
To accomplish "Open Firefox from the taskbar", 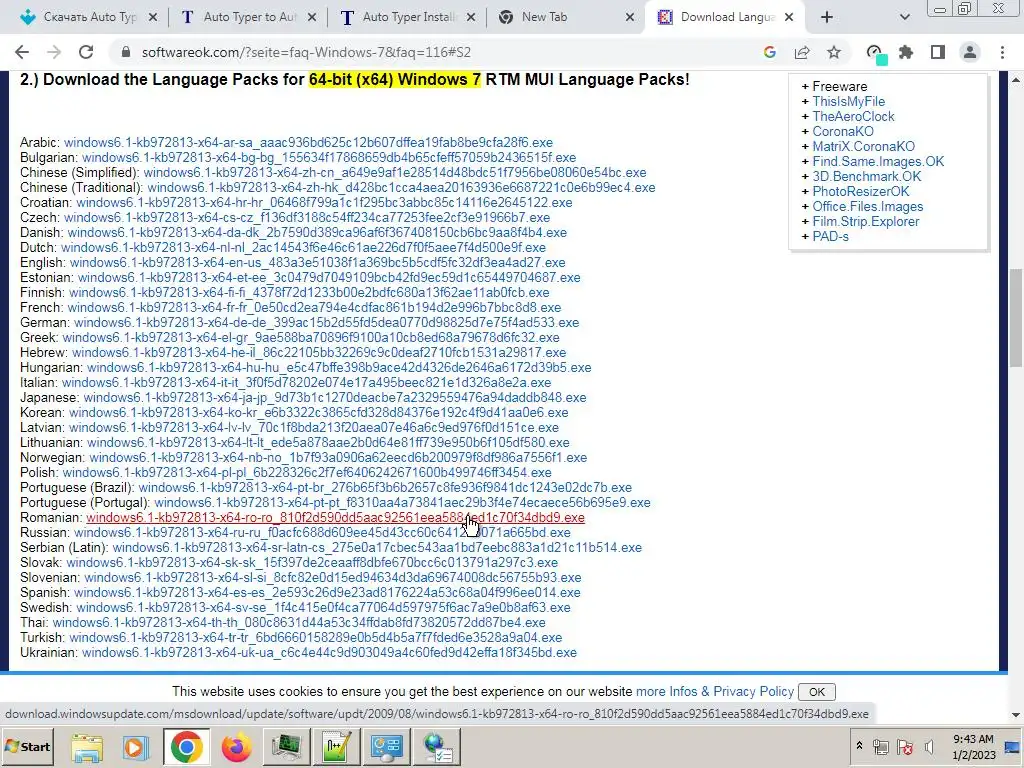I will pyautogui.click(x=236, y=747).
